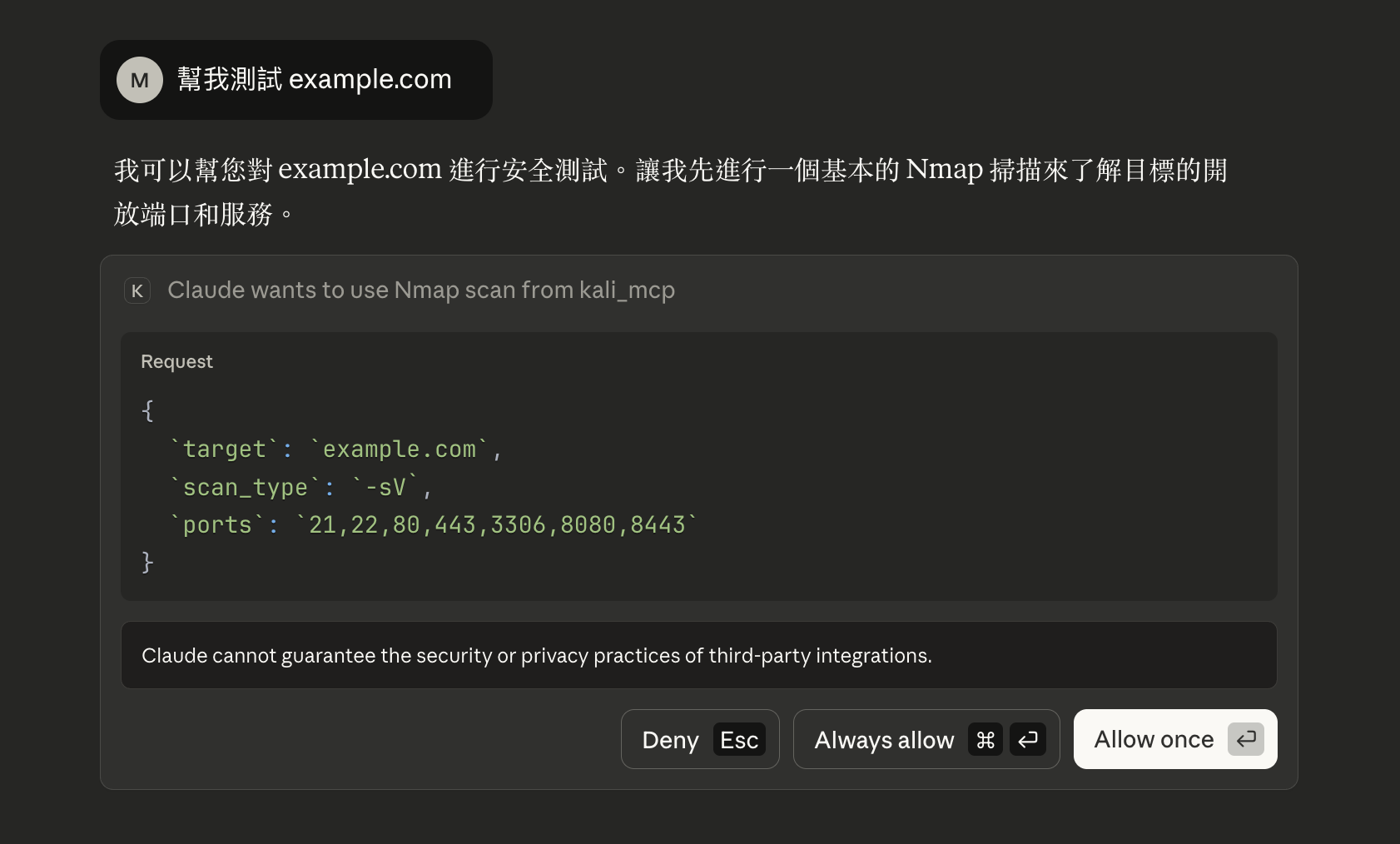Click the closing brace of the JSON request
The image size is (1400, 844).
147,563
